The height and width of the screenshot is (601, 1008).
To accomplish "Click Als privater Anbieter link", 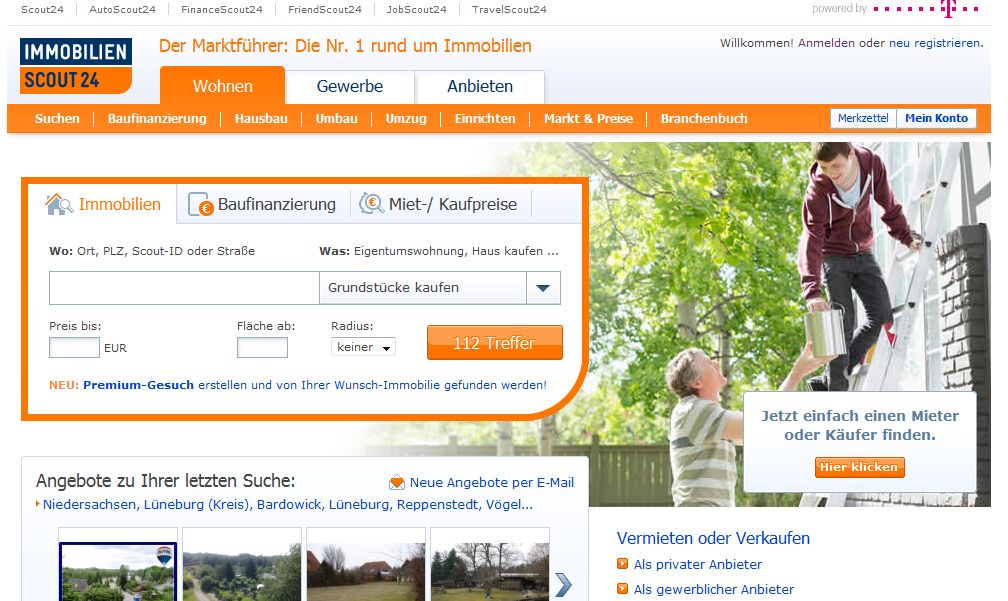I will coord(698,564).
